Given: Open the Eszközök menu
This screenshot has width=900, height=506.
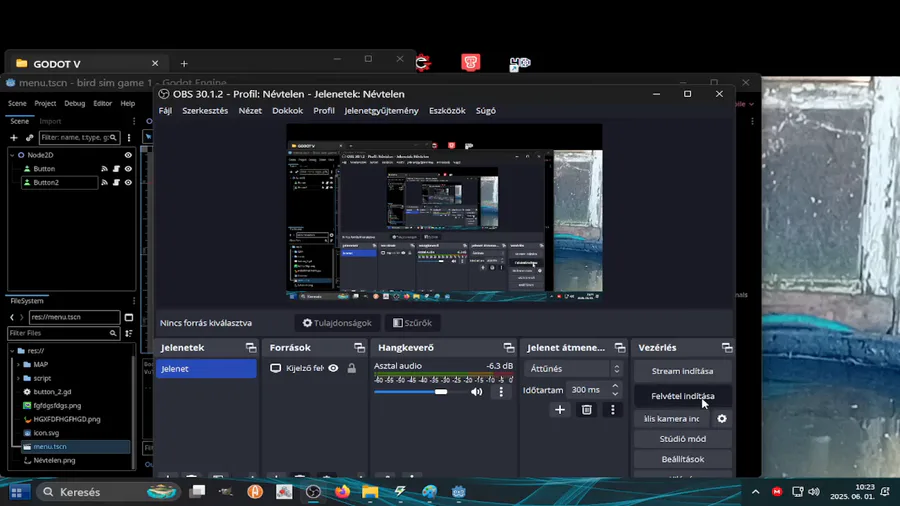Looking at the screenshot, I should 447,111.
